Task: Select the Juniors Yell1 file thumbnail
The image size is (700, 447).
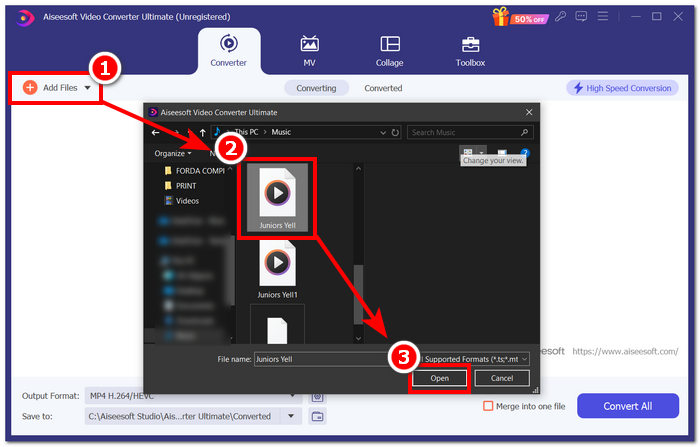Action: pos(276,263)
